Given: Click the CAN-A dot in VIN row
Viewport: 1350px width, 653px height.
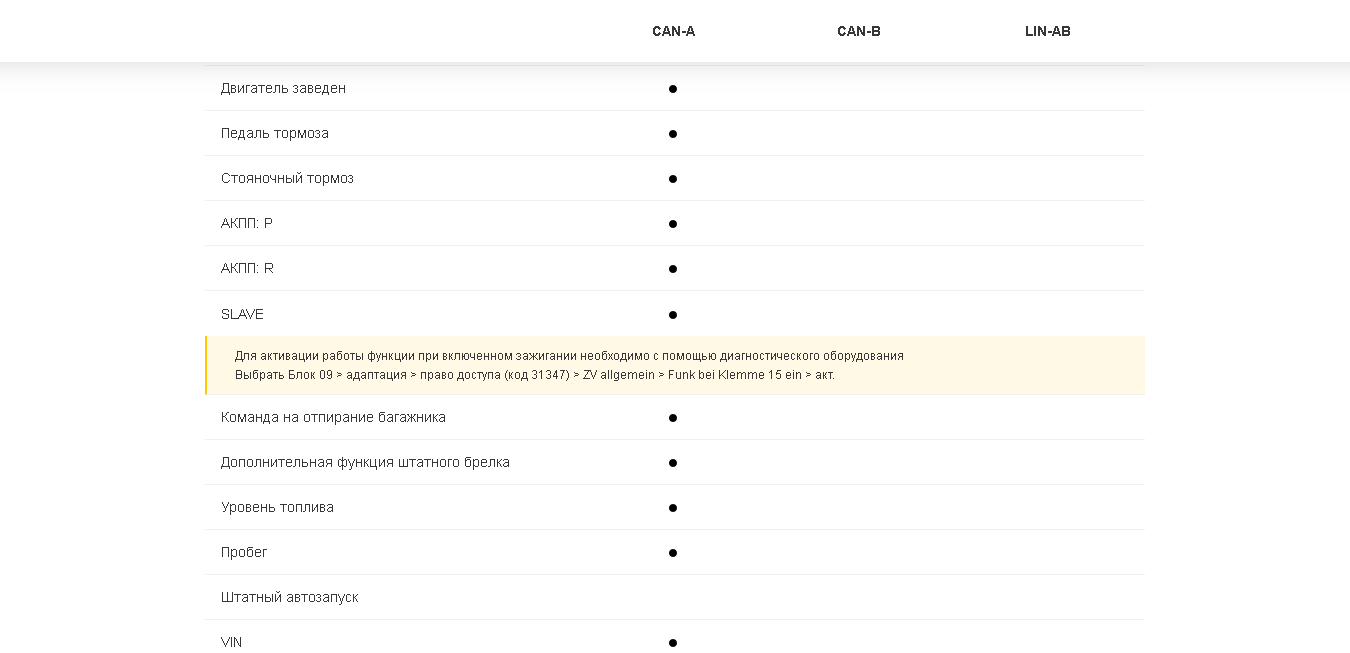Looking at the screenshot, I should pyautogui.click(x=673, y=643).
